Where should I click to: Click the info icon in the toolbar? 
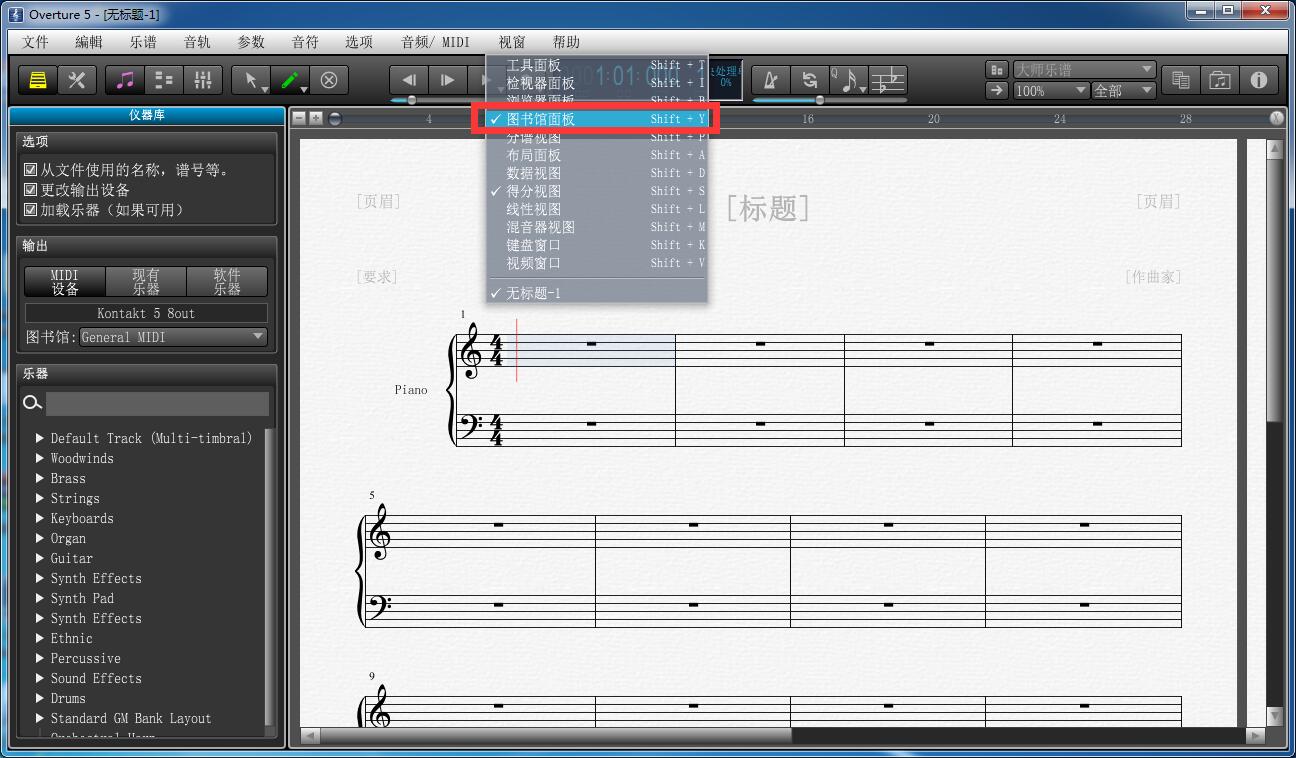click(1258, 80)
